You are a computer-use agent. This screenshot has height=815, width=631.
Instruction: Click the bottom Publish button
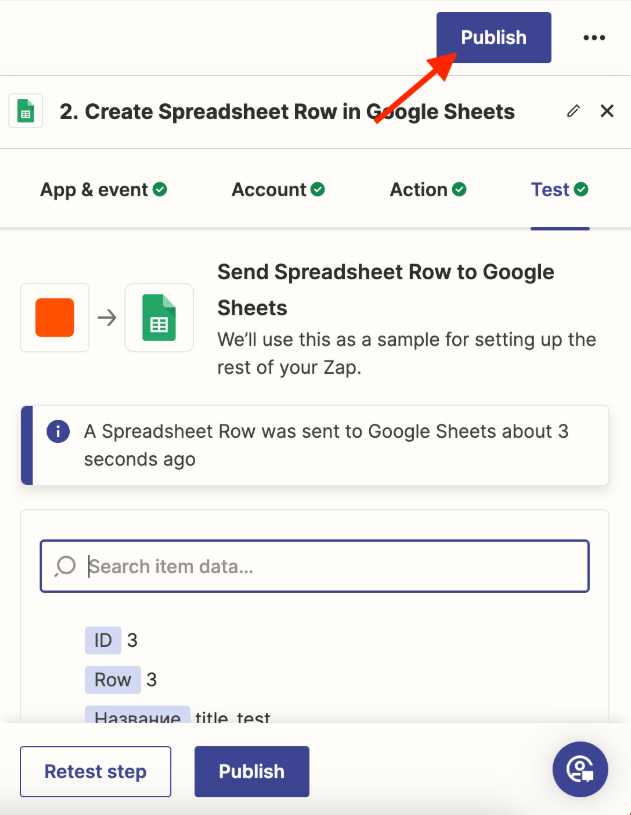coord(251,771)
